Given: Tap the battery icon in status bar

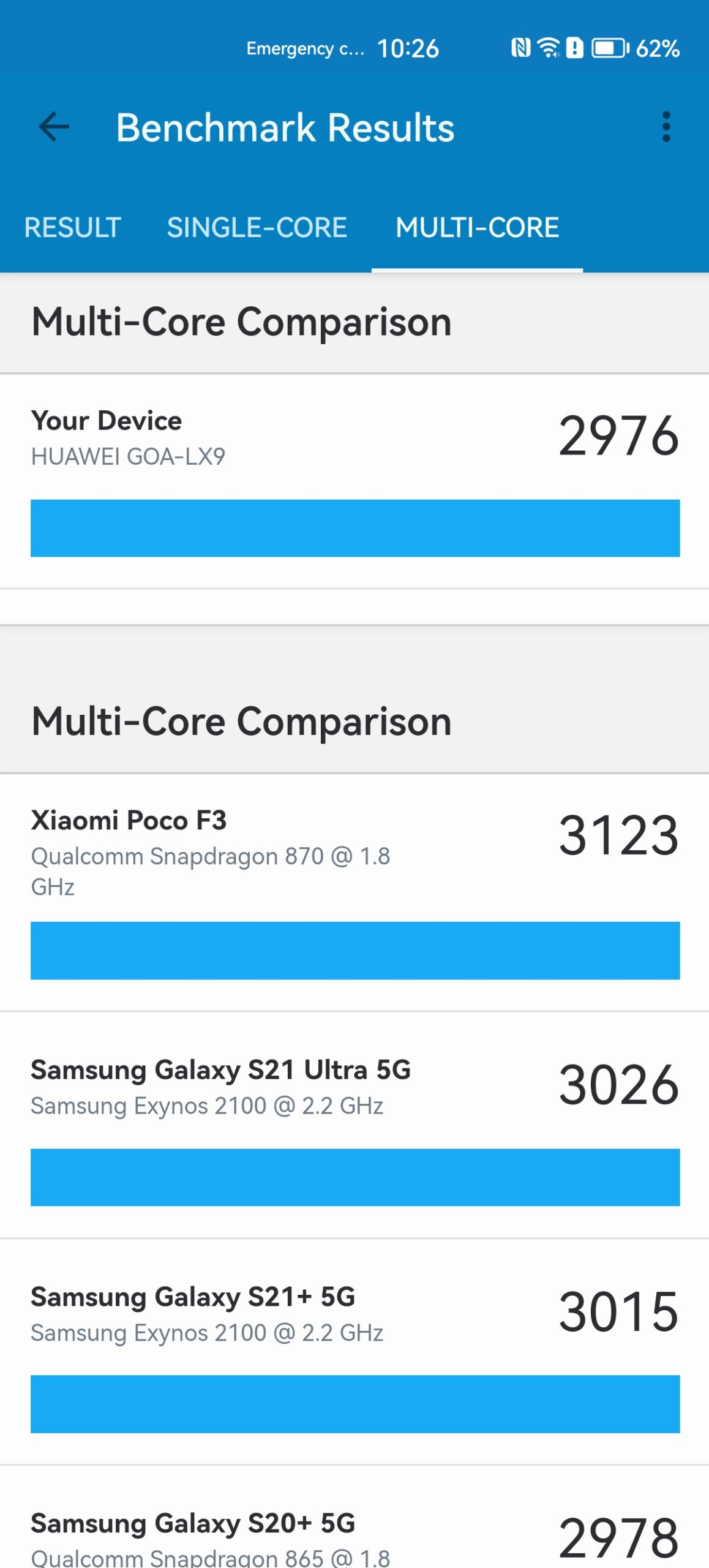Looking at the screenshot, I should (610, 48).
